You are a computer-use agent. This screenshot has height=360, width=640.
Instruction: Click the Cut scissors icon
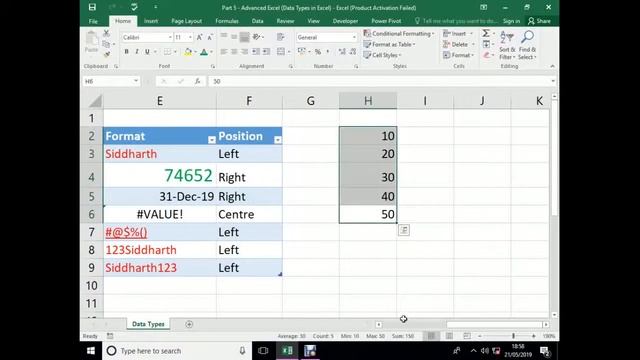106,34
